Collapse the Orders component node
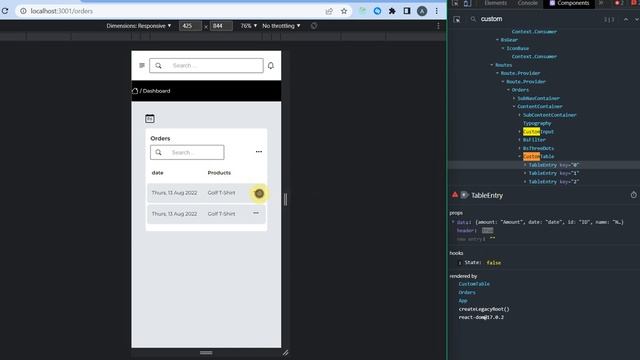The height and width of the screenshot is (360, 640). click(x=509, y=90)
